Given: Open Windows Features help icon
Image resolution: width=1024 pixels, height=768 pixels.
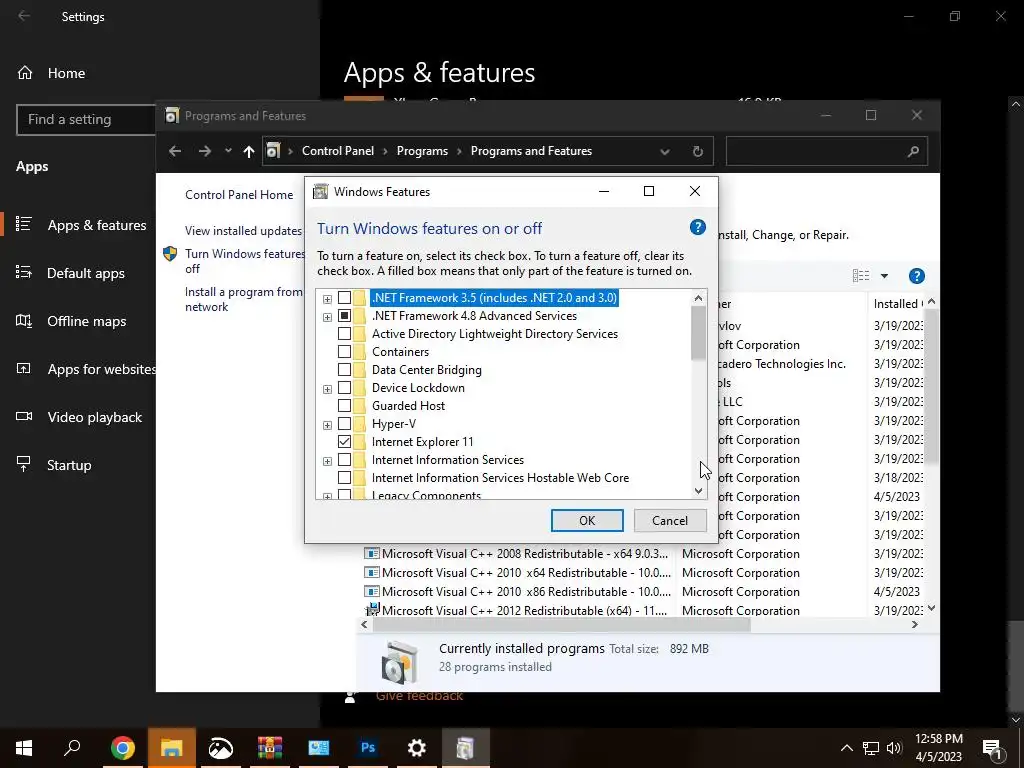Looking at the screenshot, I should pos(697,227).
